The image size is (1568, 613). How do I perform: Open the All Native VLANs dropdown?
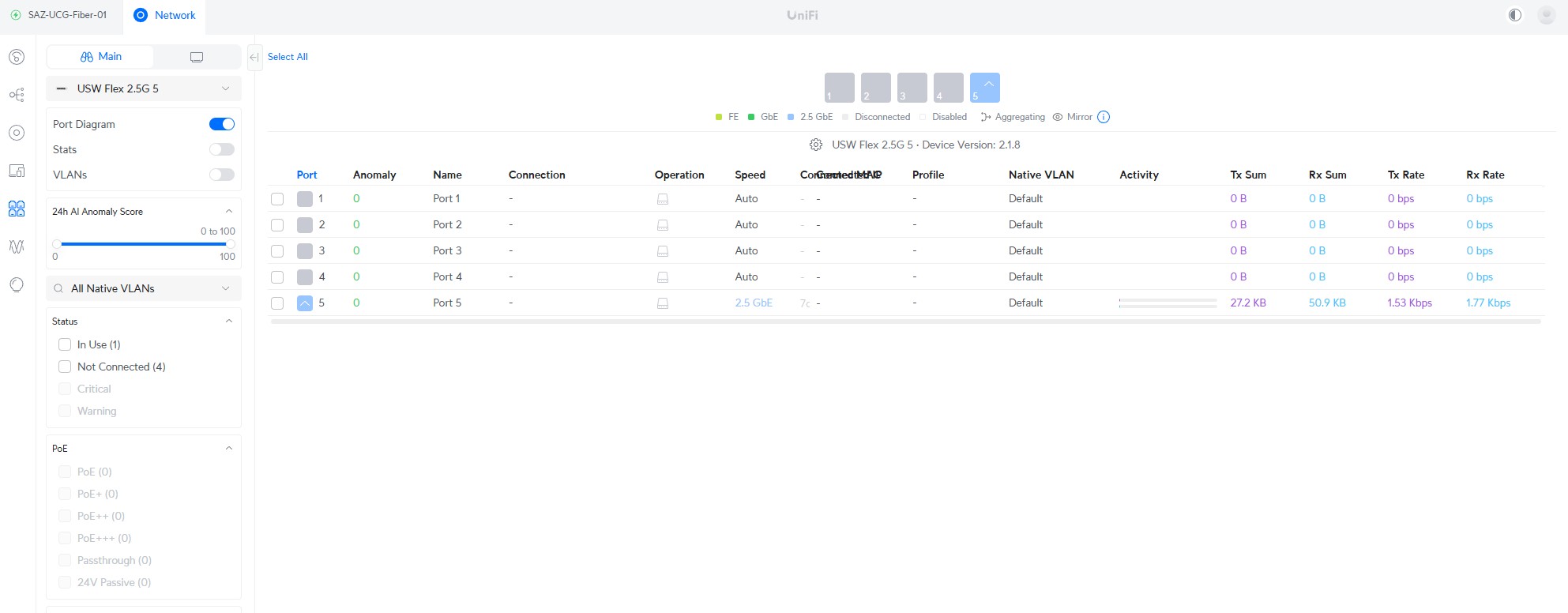[x=144, y=288]
